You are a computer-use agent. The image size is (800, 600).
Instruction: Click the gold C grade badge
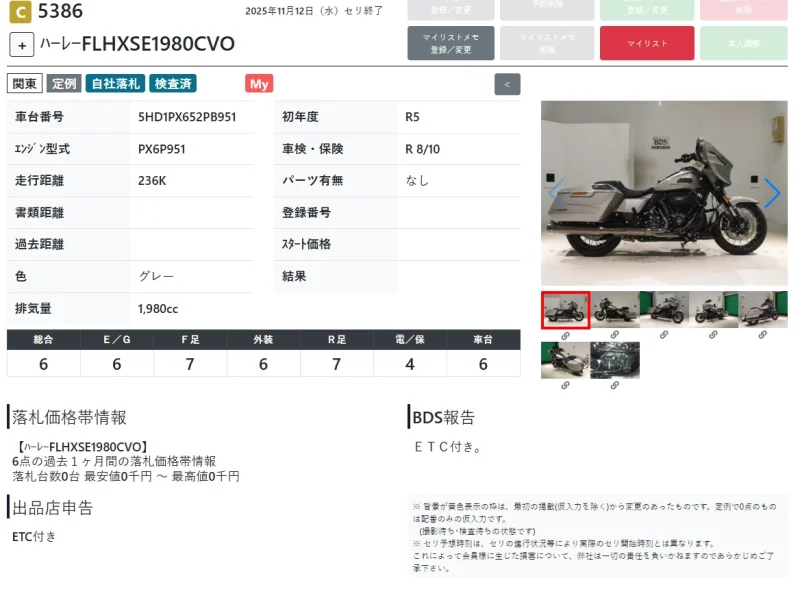[x=20, y=12]
